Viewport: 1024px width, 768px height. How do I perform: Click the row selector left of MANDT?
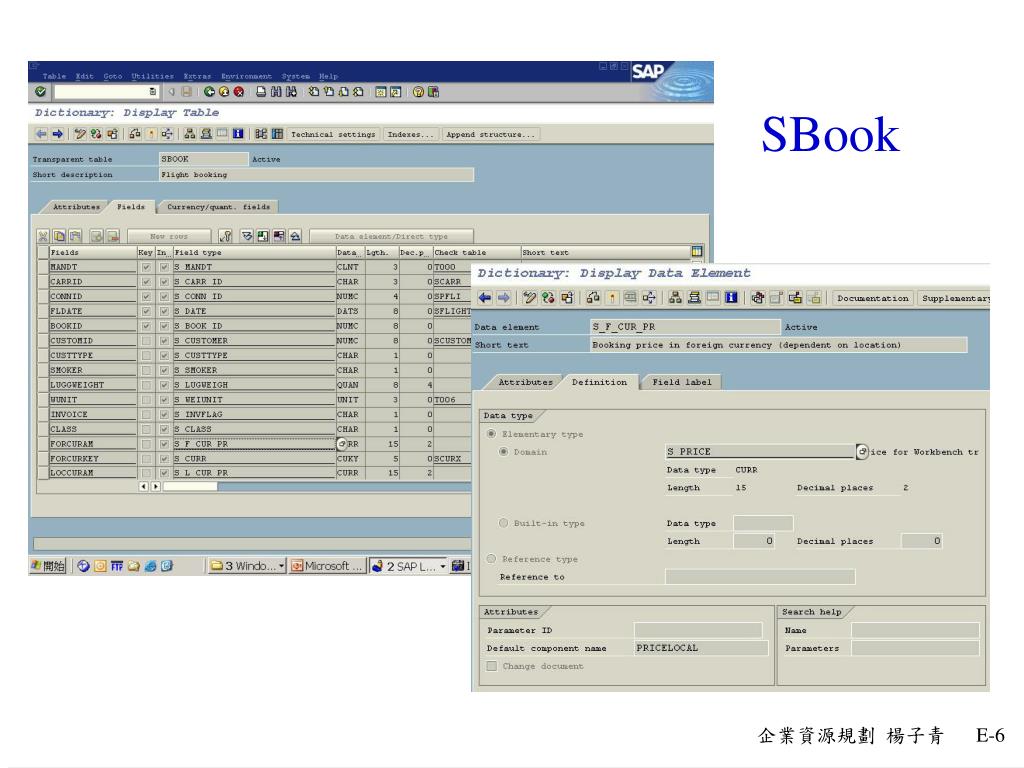click(x=43, y=267)
